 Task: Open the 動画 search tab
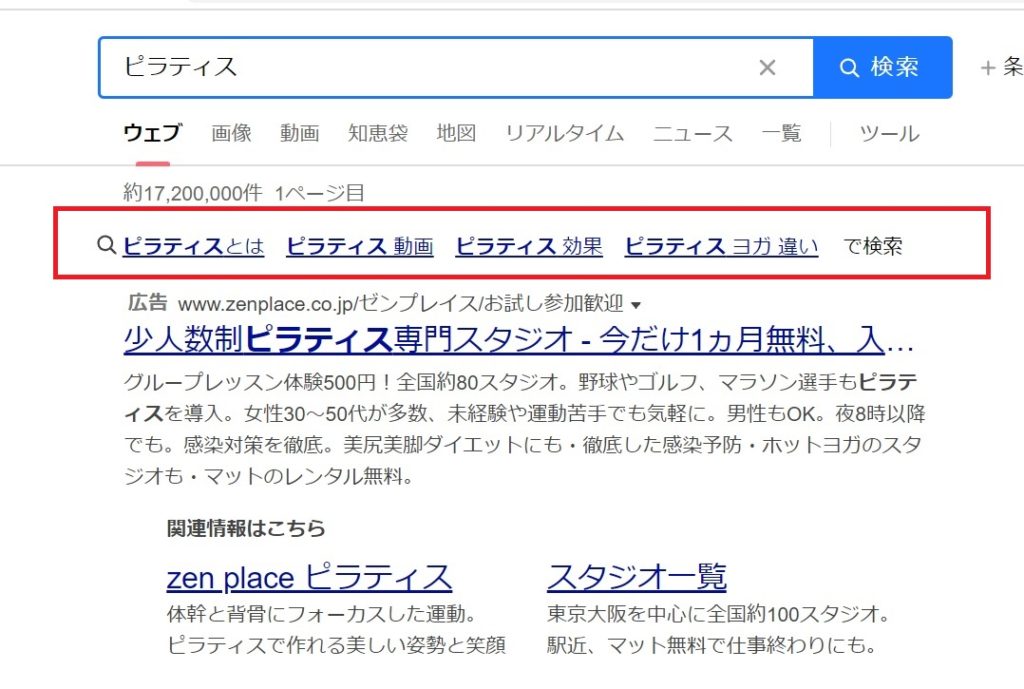299,134
